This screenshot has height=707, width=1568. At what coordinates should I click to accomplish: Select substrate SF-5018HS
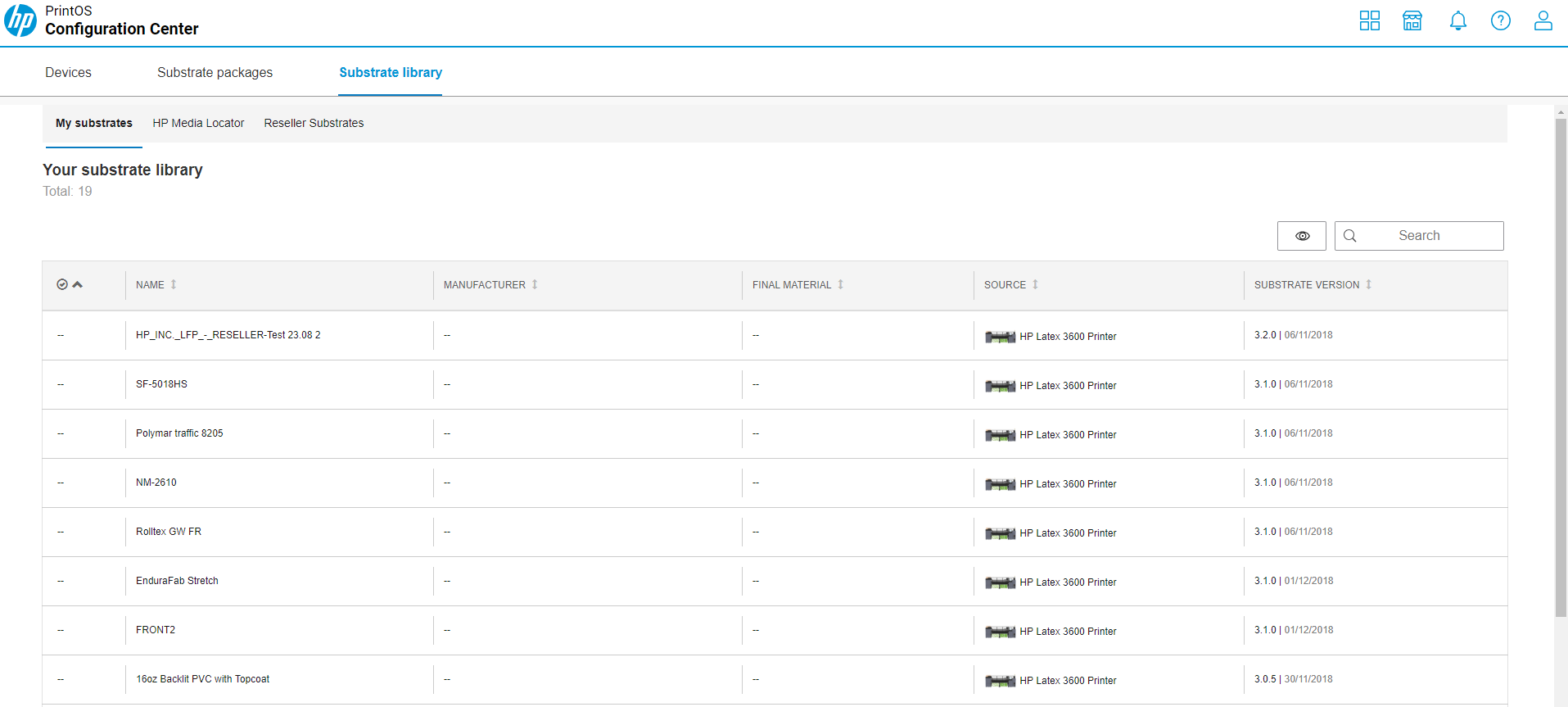point(161,384)
